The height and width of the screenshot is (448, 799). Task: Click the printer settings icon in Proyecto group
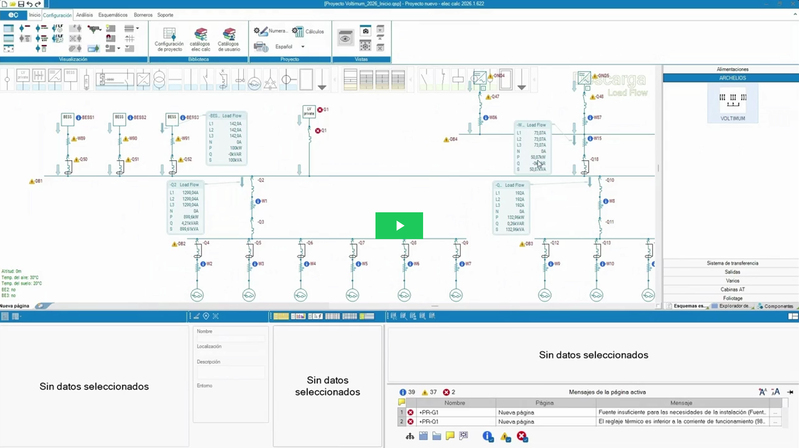[x=261, y=47]
